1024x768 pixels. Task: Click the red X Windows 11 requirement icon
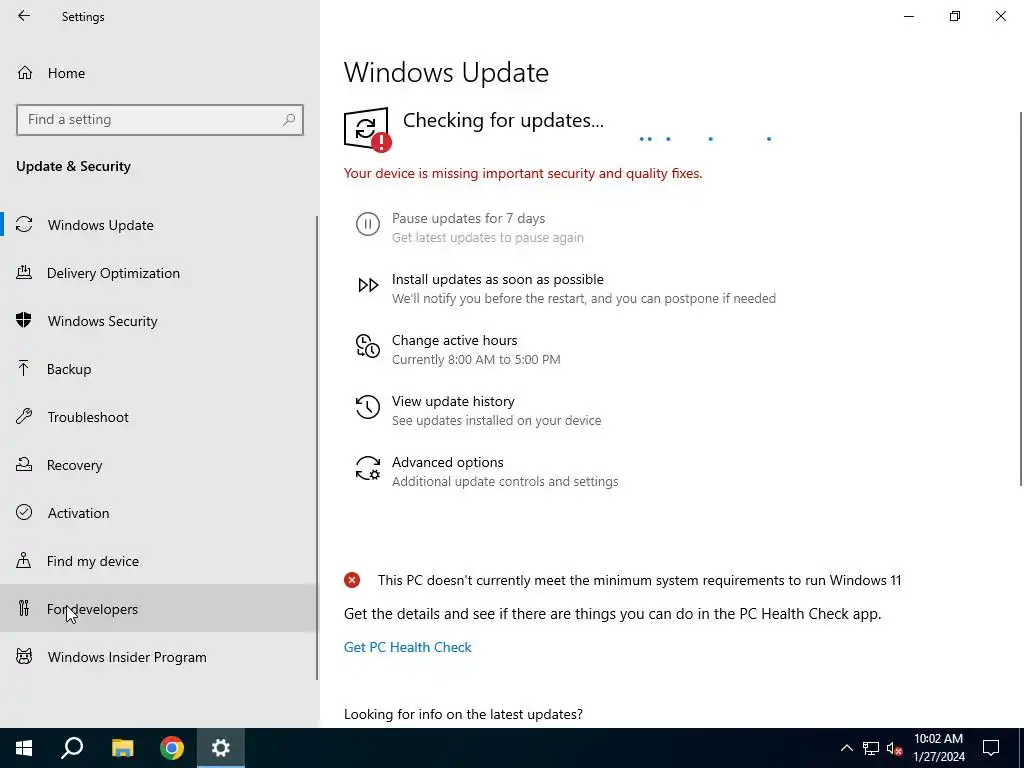[x=352, y=580]
